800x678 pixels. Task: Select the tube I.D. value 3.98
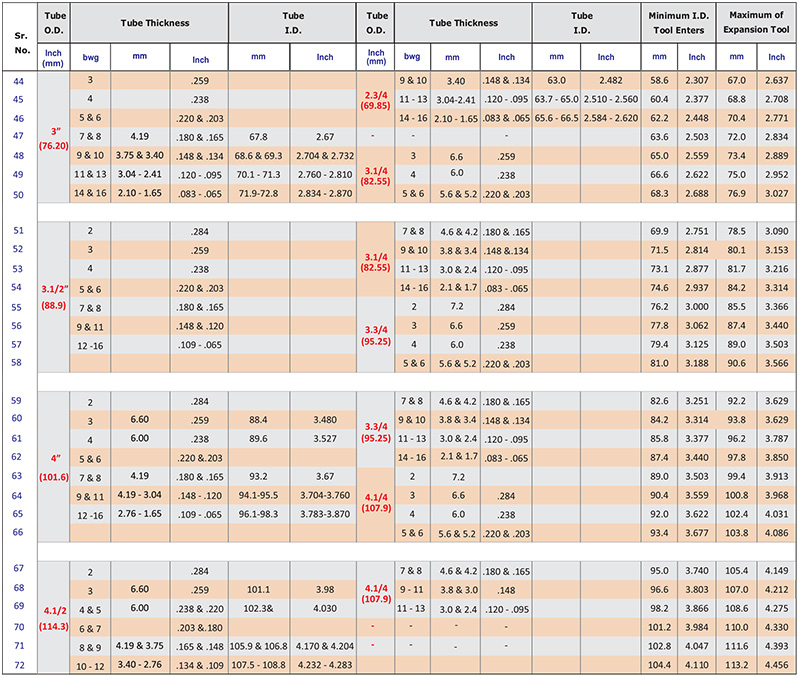(x=324, y=590)
